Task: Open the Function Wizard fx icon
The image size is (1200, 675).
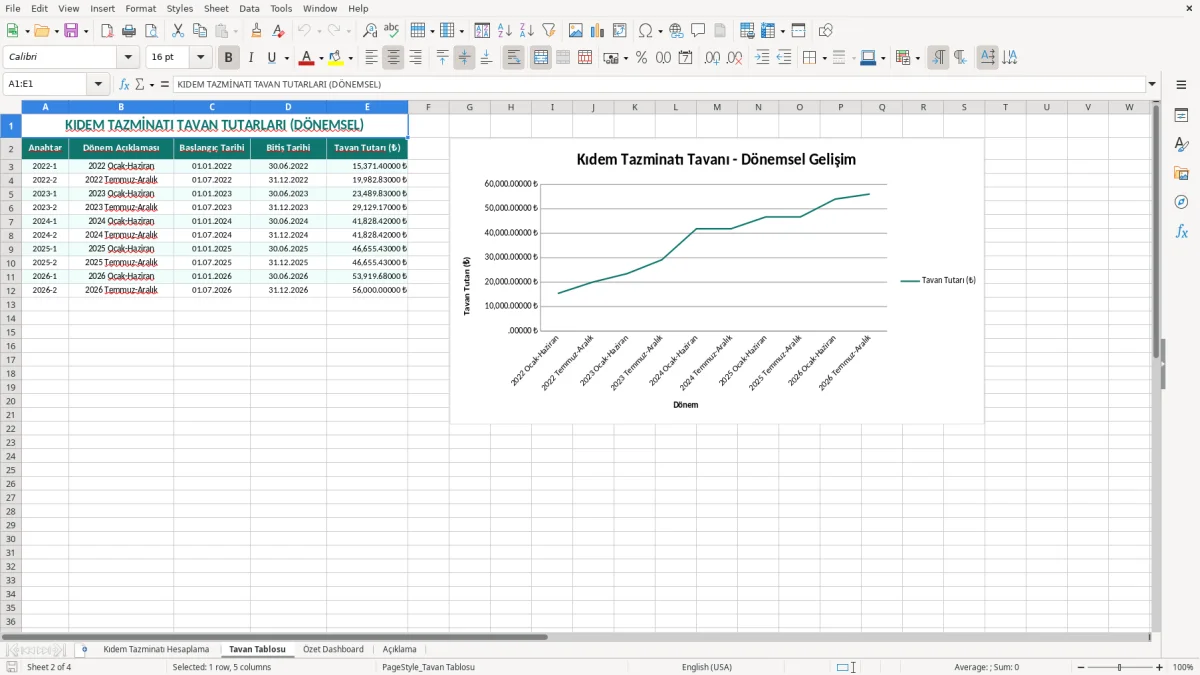Action: click(x=124, y=84)
